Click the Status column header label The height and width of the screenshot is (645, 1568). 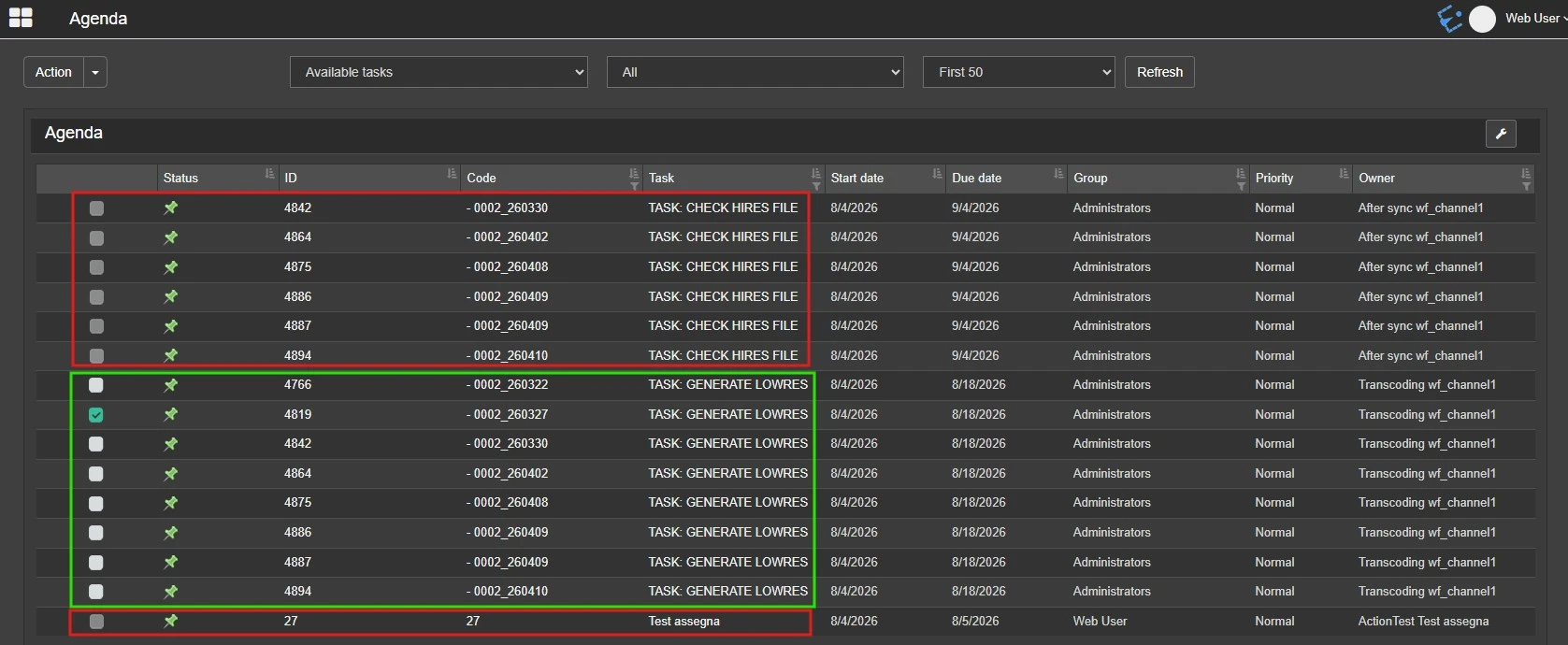pos(180,178)
